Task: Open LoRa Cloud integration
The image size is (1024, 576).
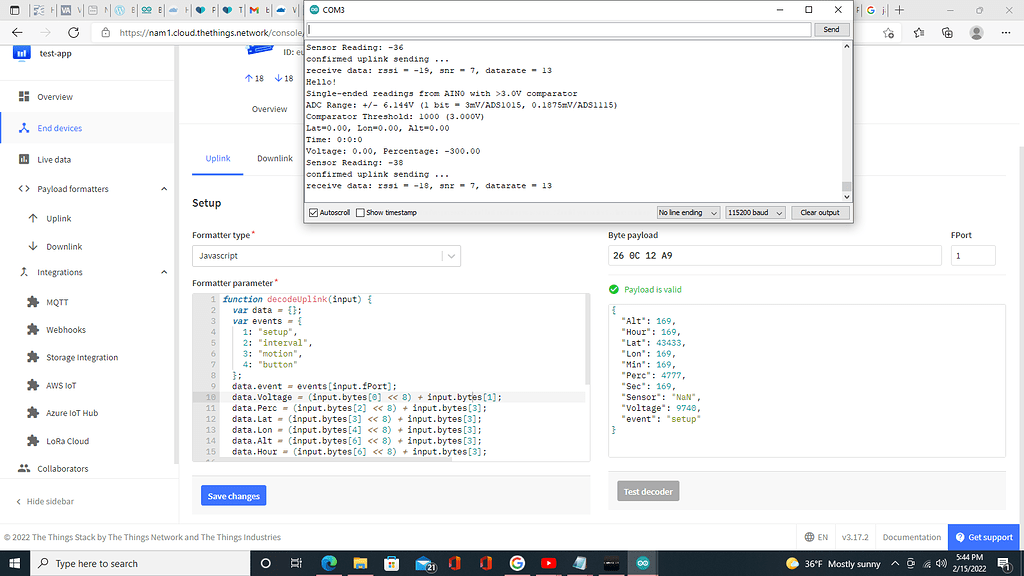Action: 67,441
